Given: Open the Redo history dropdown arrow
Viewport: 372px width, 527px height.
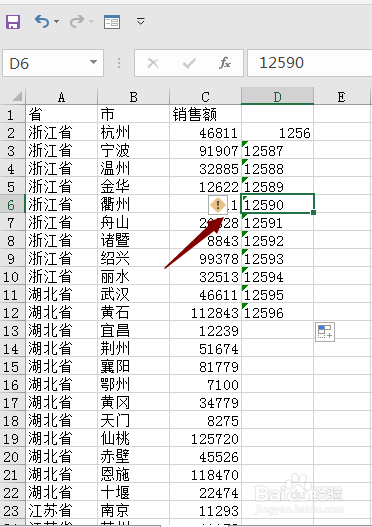Looking at the screenshot, I should coord(92,22).
